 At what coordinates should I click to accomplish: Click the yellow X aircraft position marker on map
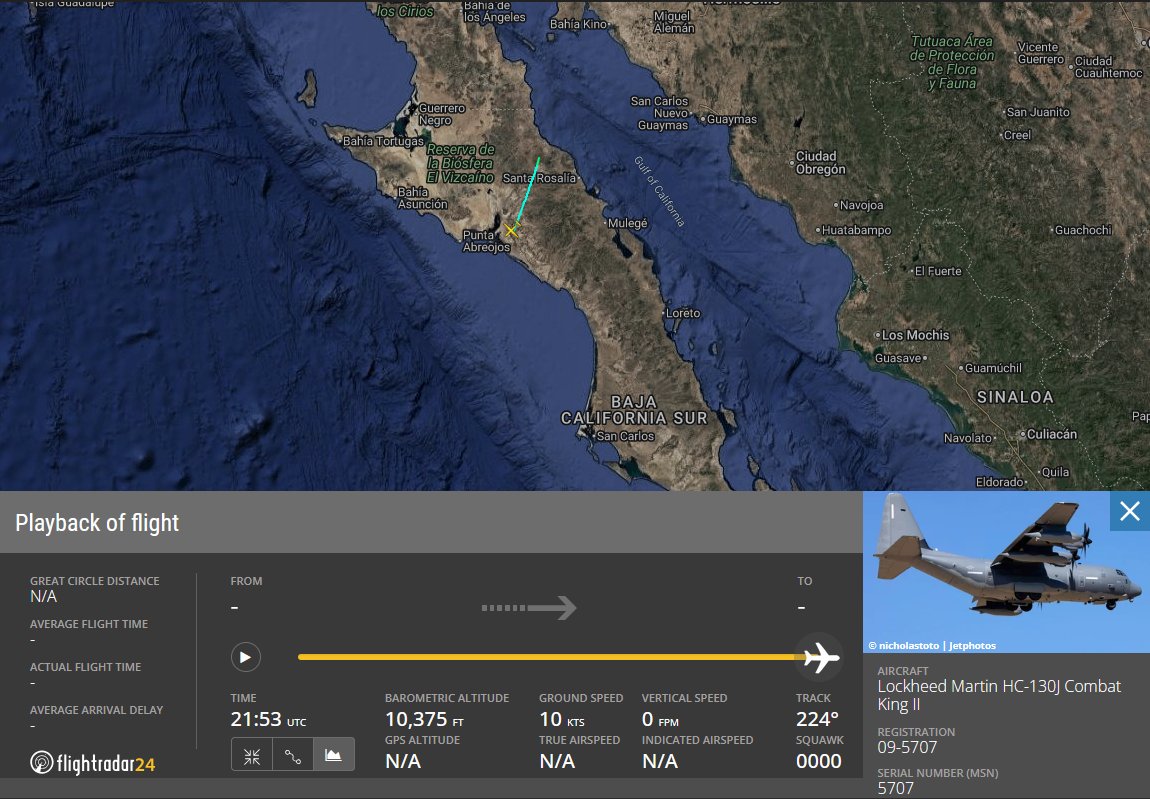tap(511, 230)
